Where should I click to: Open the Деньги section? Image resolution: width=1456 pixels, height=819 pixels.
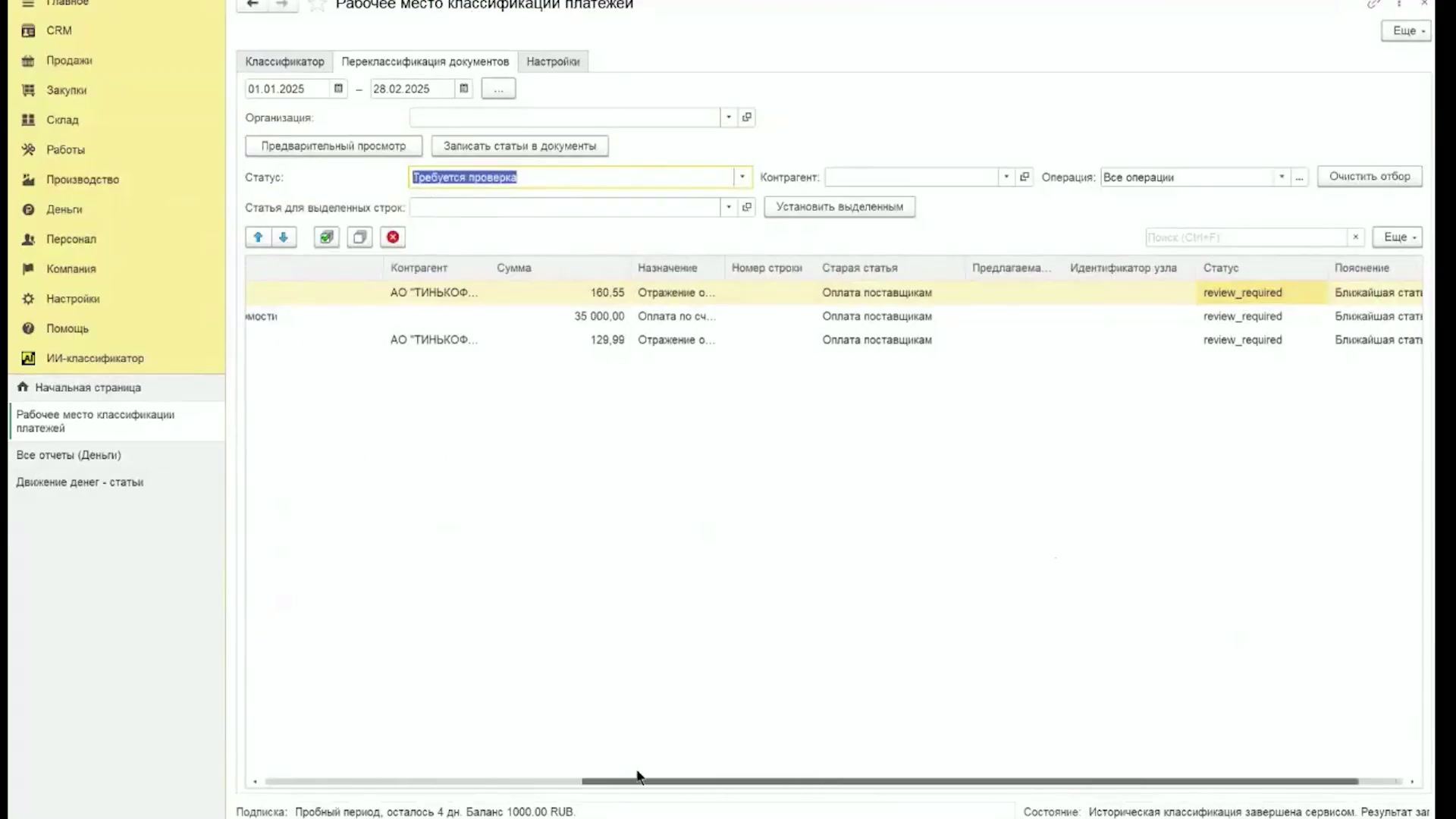[64, 209]
